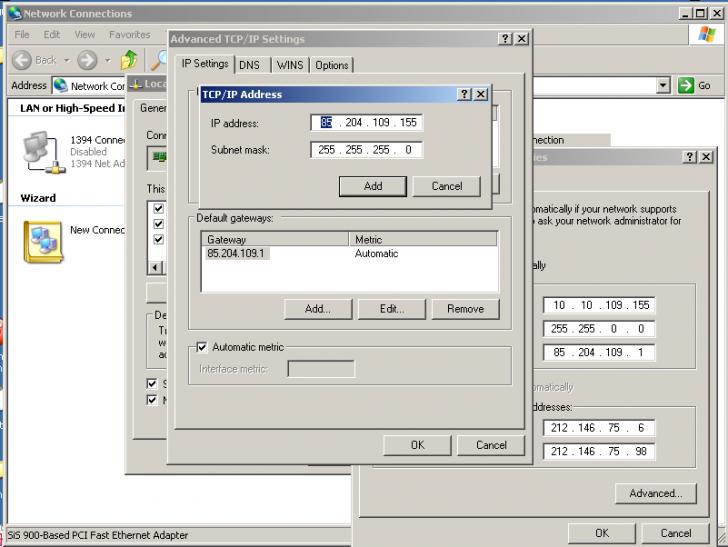This screenshot has width=728, height=547.
Task: Click the Subnet mask input field
Action: tap(366, 150)
